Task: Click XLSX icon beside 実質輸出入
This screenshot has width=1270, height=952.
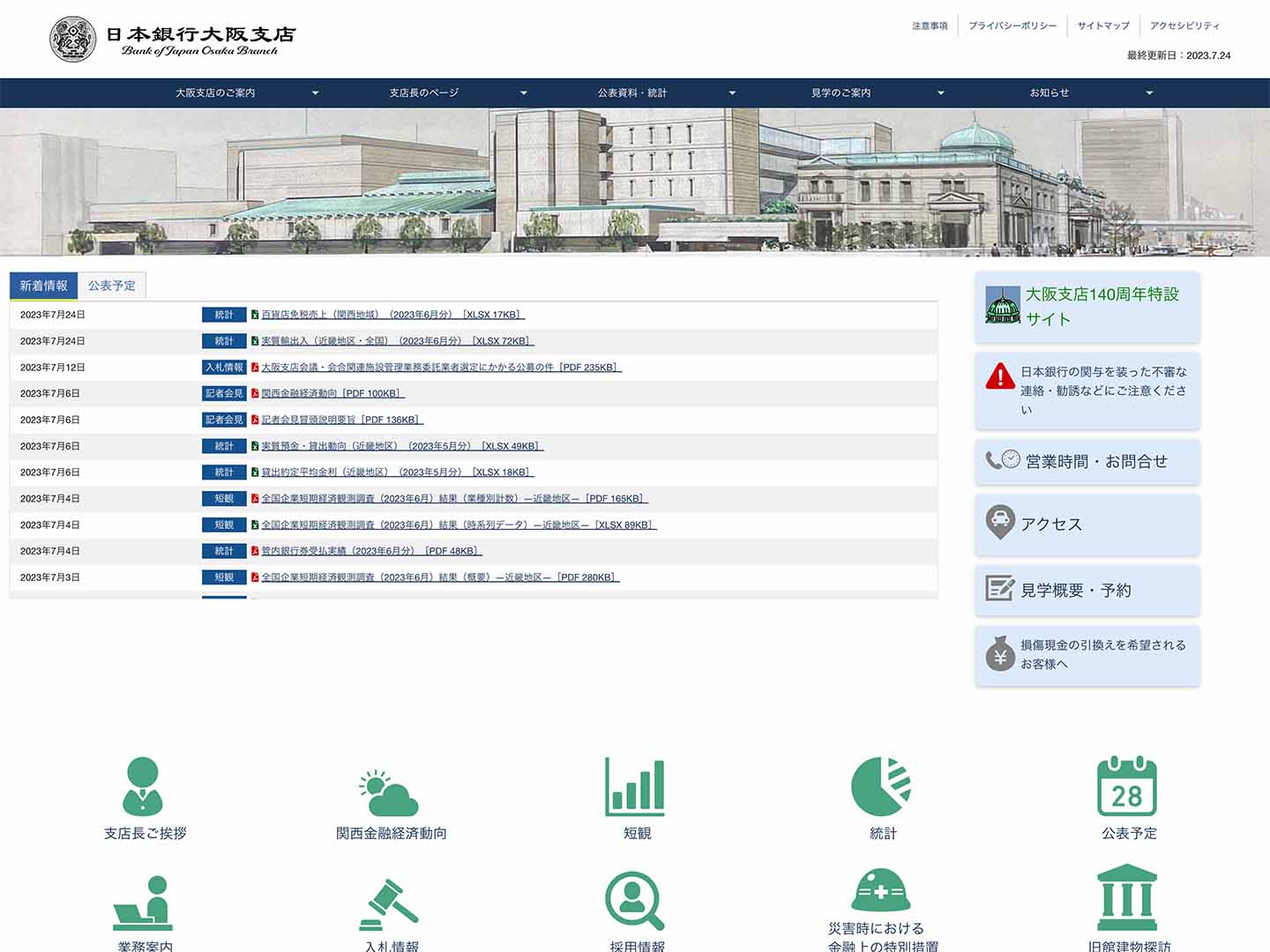Action: pos(255,341)
